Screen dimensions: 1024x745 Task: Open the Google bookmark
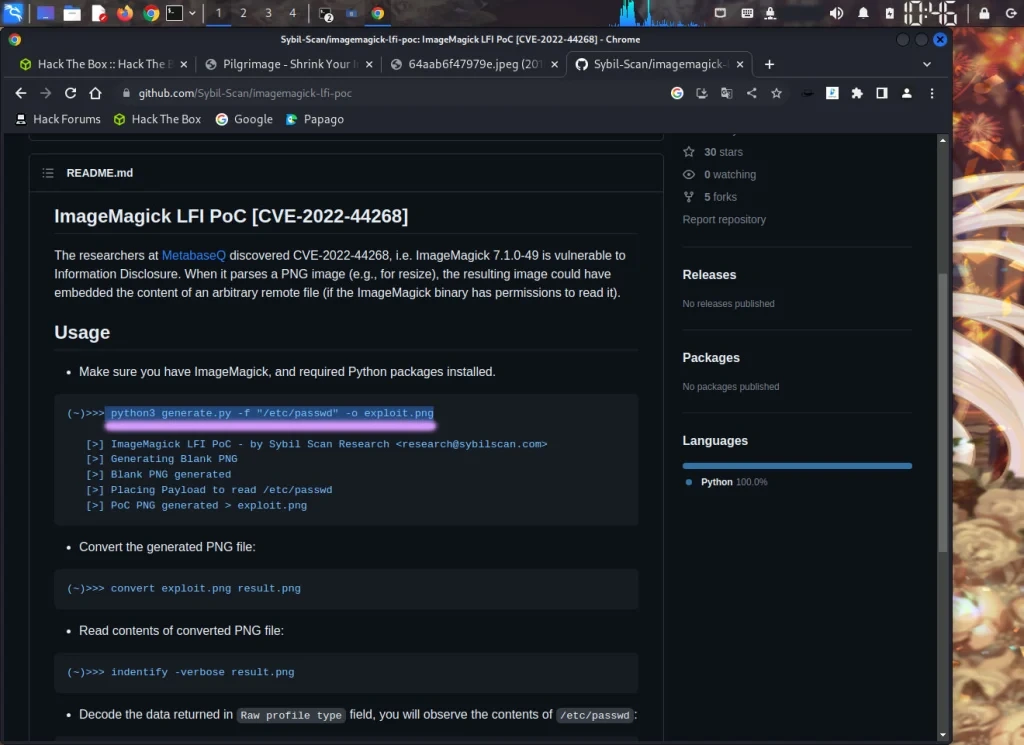(x=244, y=119)
